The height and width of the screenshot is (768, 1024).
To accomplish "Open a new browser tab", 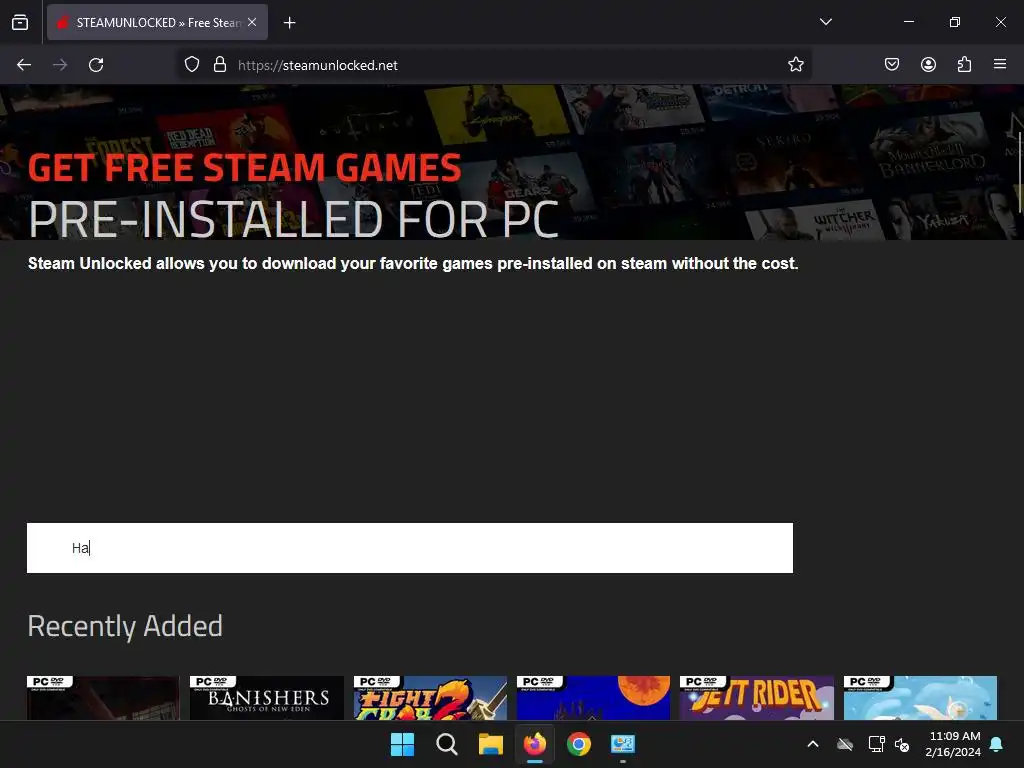I will pos(289,23).
